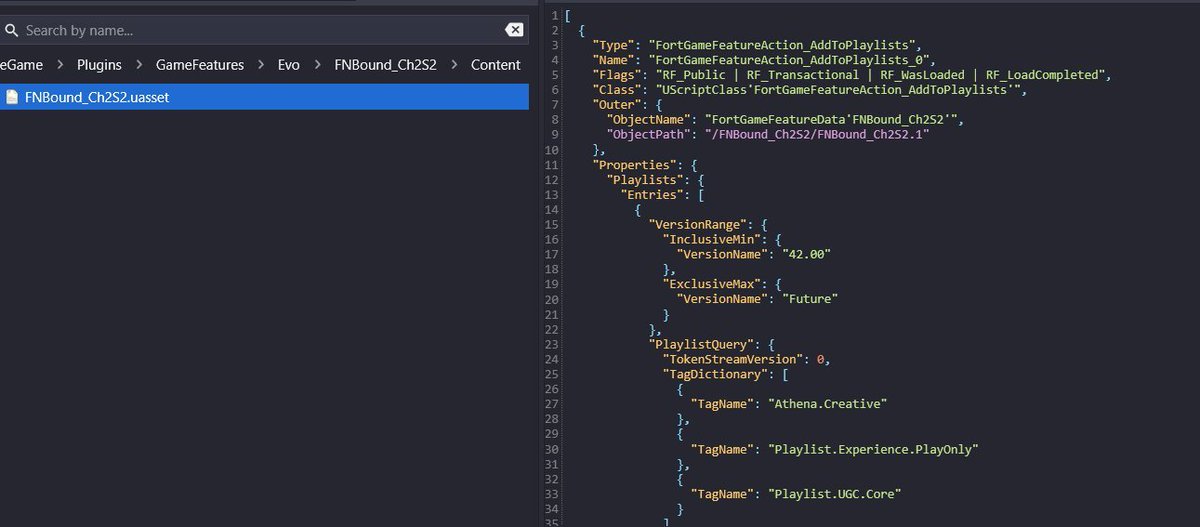Click the "FortGameFeatureAction_AddToPlaylists" Type value
1200x527 pixels.
click(x=783, y=45)
